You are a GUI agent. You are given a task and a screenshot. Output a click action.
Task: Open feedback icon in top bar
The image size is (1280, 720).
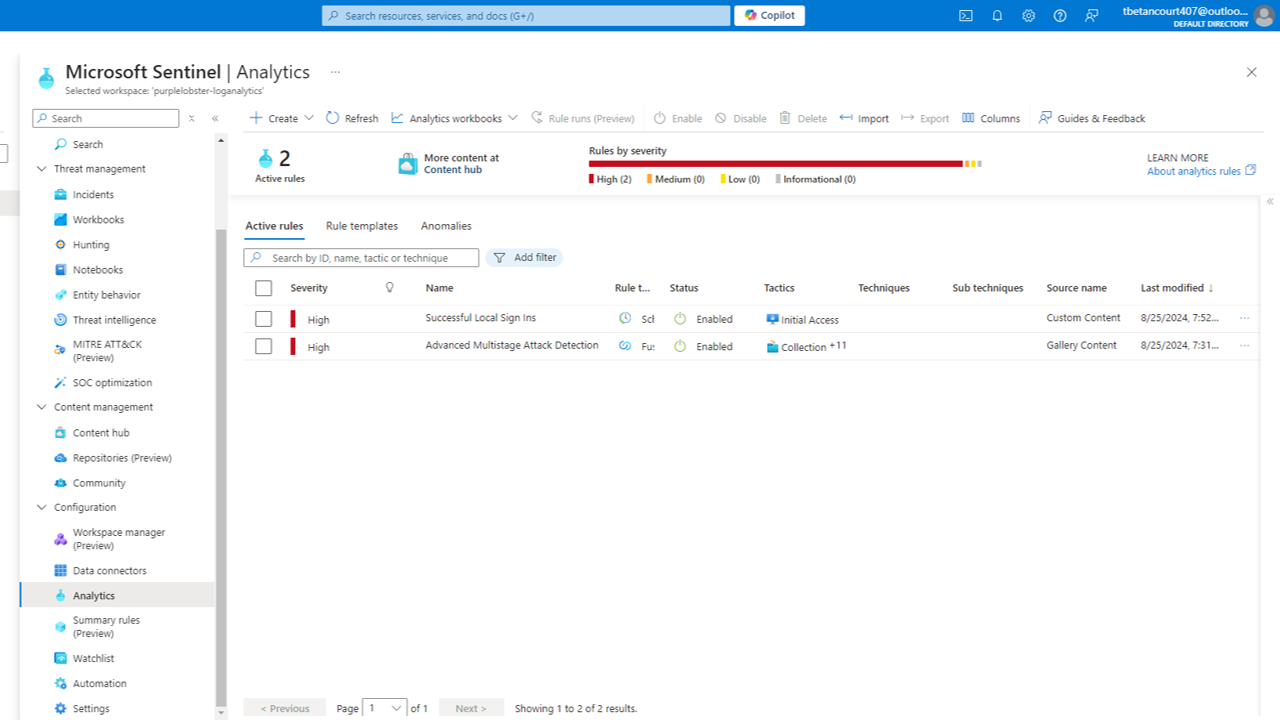tap(1091, 15)
